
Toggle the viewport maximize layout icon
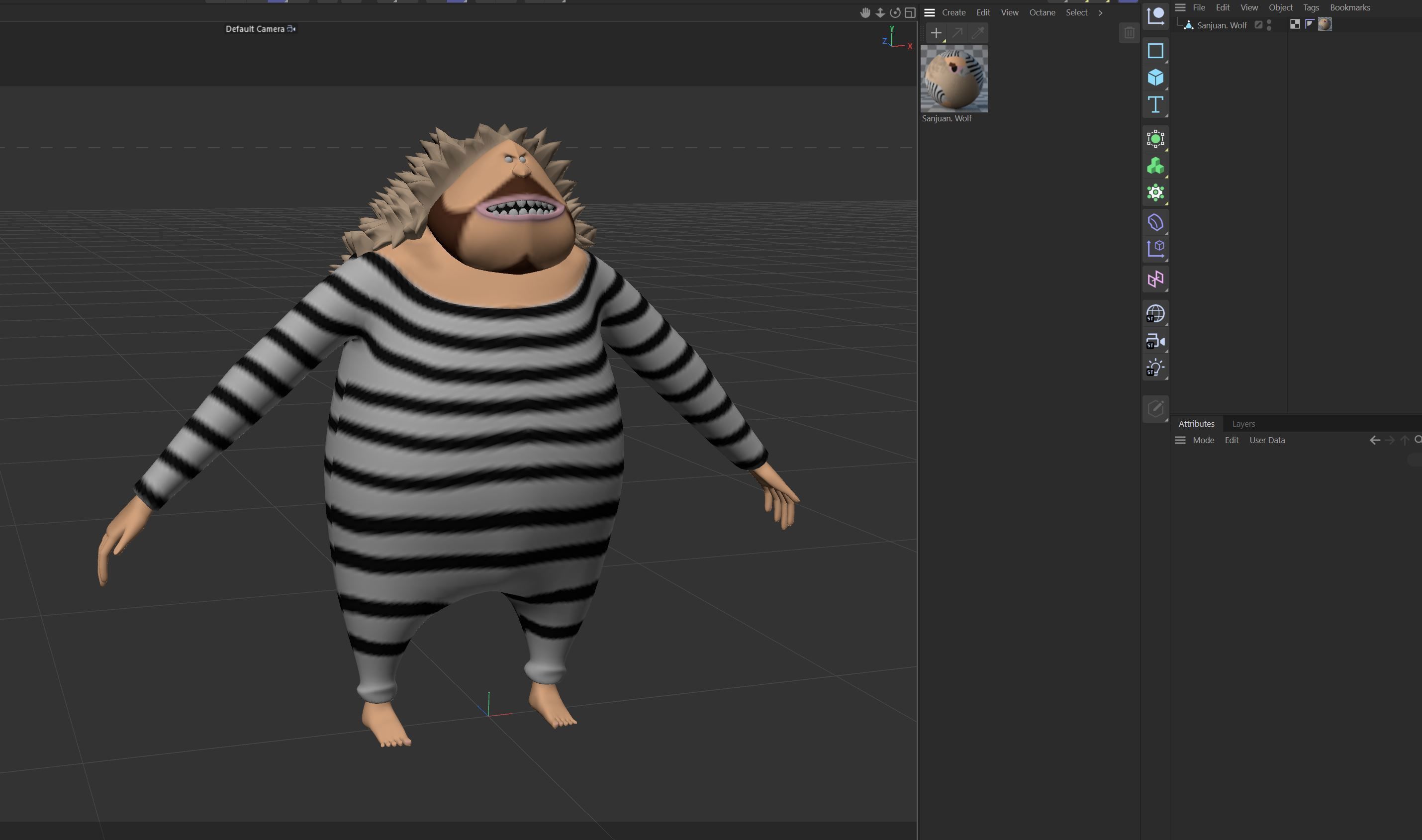pyautogui.click(x=910, y=12)
